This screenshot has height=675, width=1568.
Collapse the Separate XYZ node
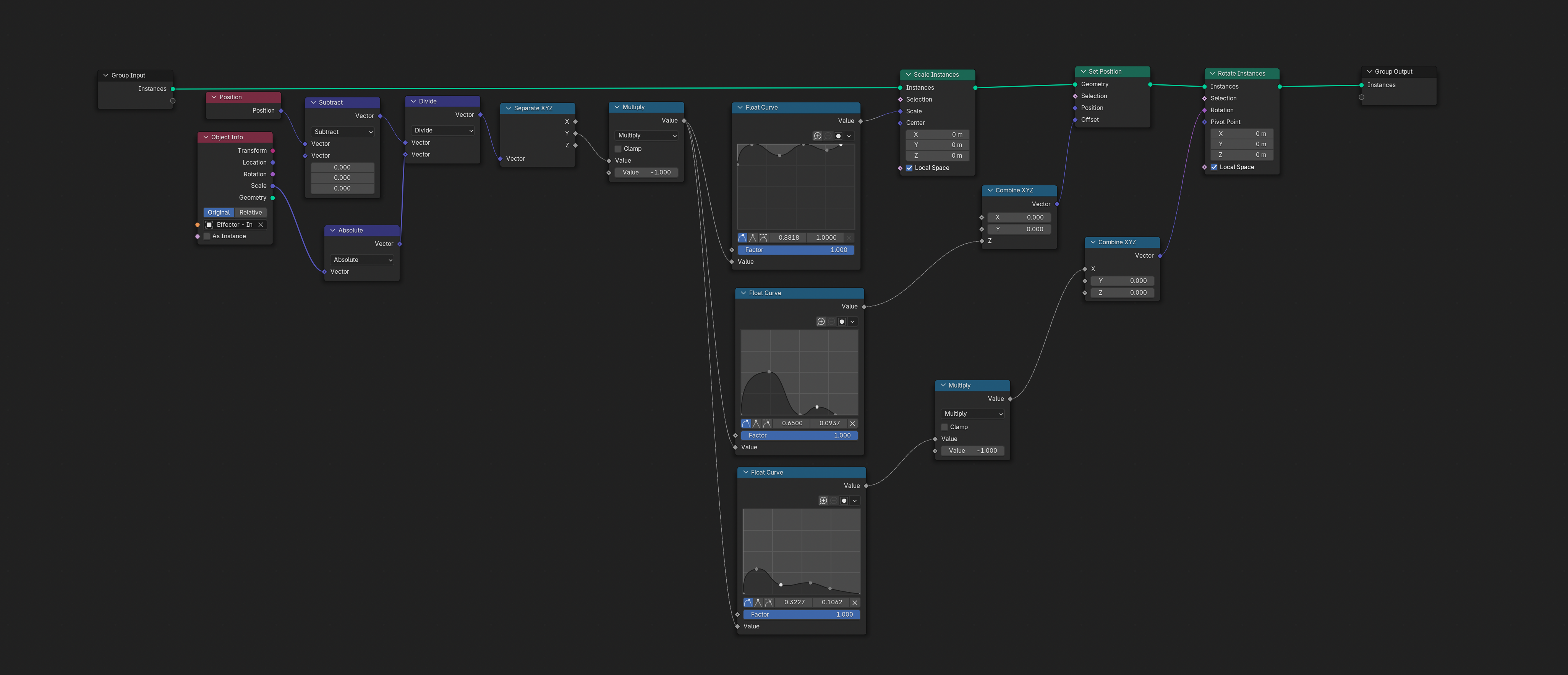tap(508, 108)
